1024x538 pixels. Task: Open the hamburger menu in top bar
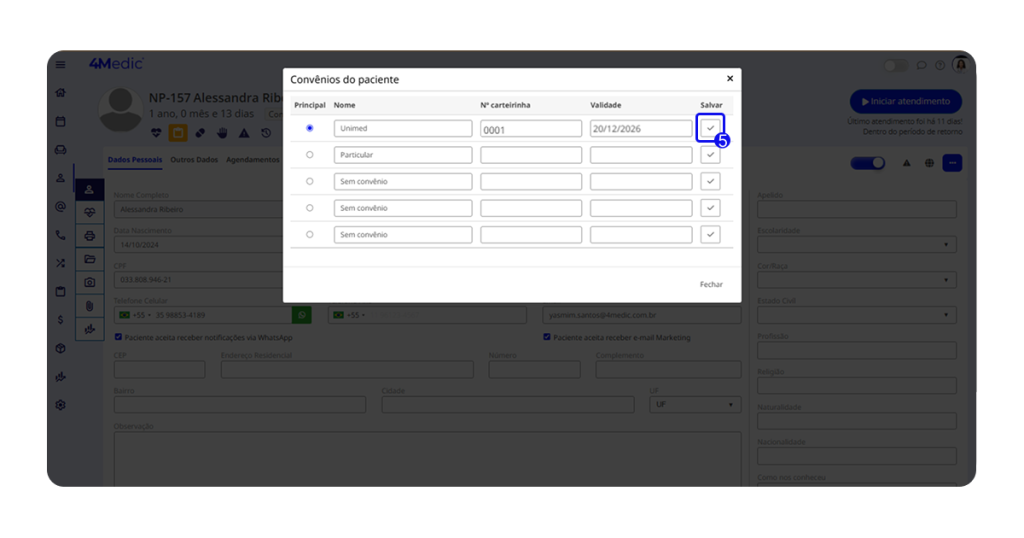[61, 65]
